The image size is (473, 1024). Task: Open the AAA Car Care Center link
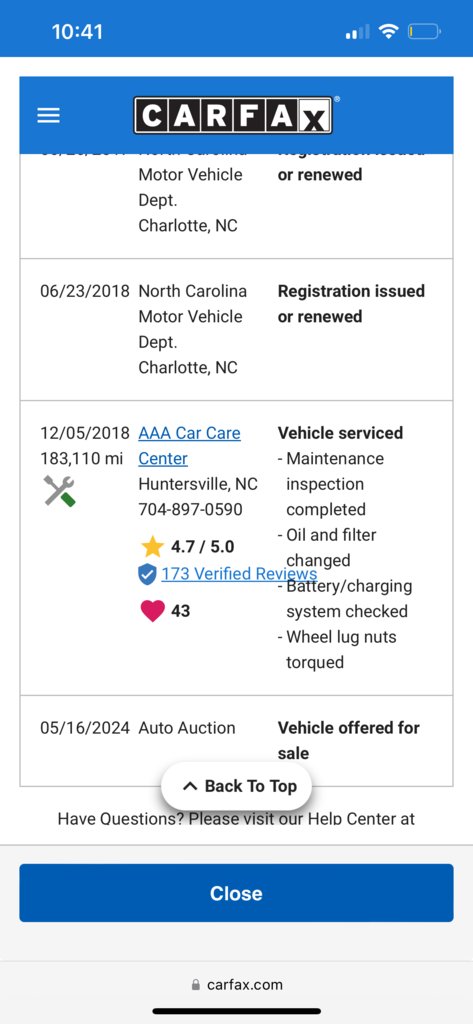point(189,445)
